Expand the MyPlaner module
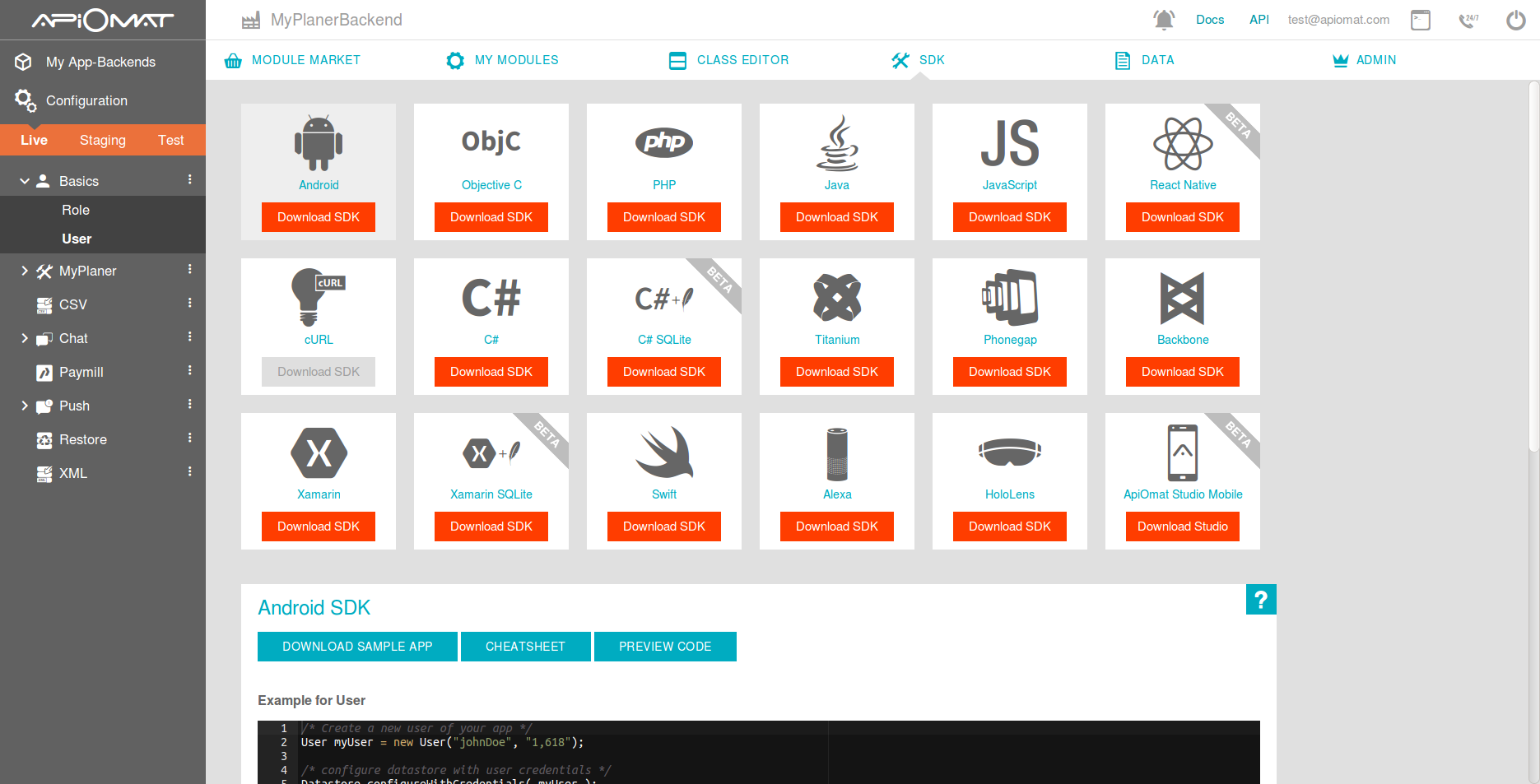Screen dimensions: 1540x784 pyautogui.click(x=25, y=271)
